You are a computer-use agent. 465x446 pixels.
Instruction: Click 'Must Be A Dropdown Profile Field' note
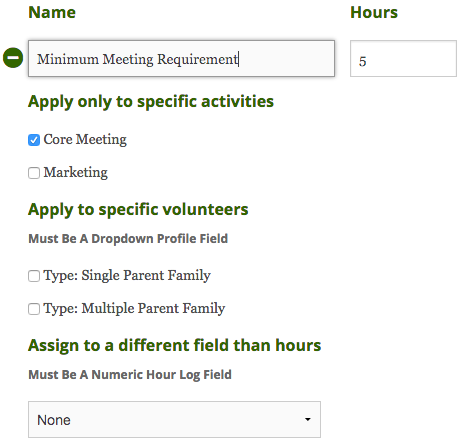click(128, 239)
